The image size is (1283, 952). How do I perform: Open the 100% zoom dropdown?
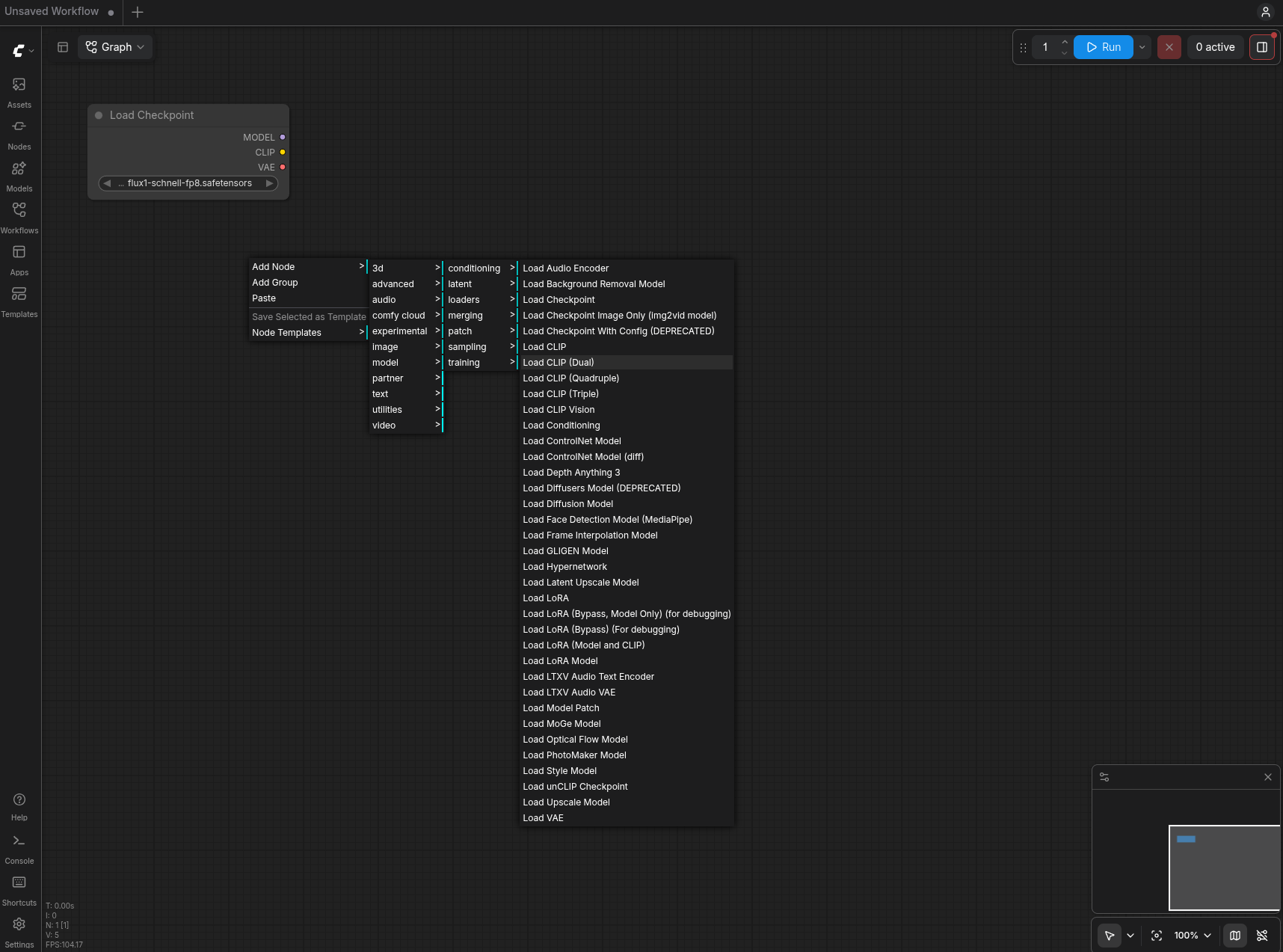click(x=1193, y=936)
